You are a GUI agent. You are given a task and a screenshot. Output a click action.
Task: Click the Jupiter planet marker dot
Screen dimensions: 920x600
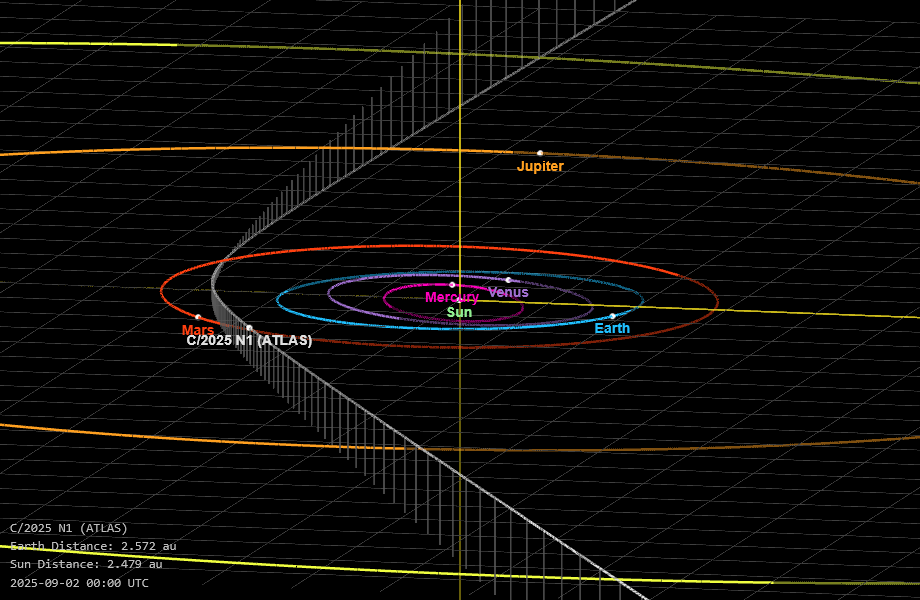[540, 153]
